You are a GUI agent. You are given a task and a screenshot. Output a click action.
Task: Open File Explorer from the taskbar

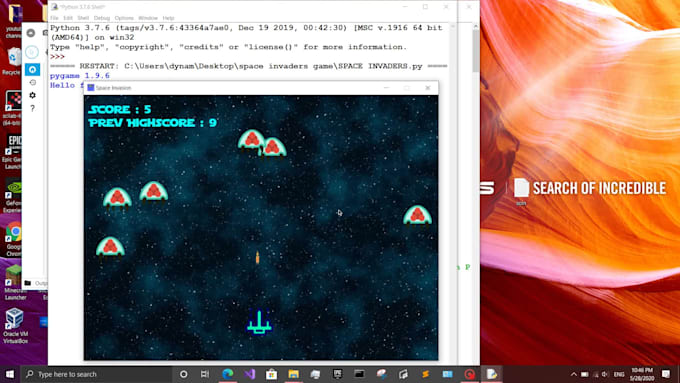pyautogui.click(x=294, y=374)
